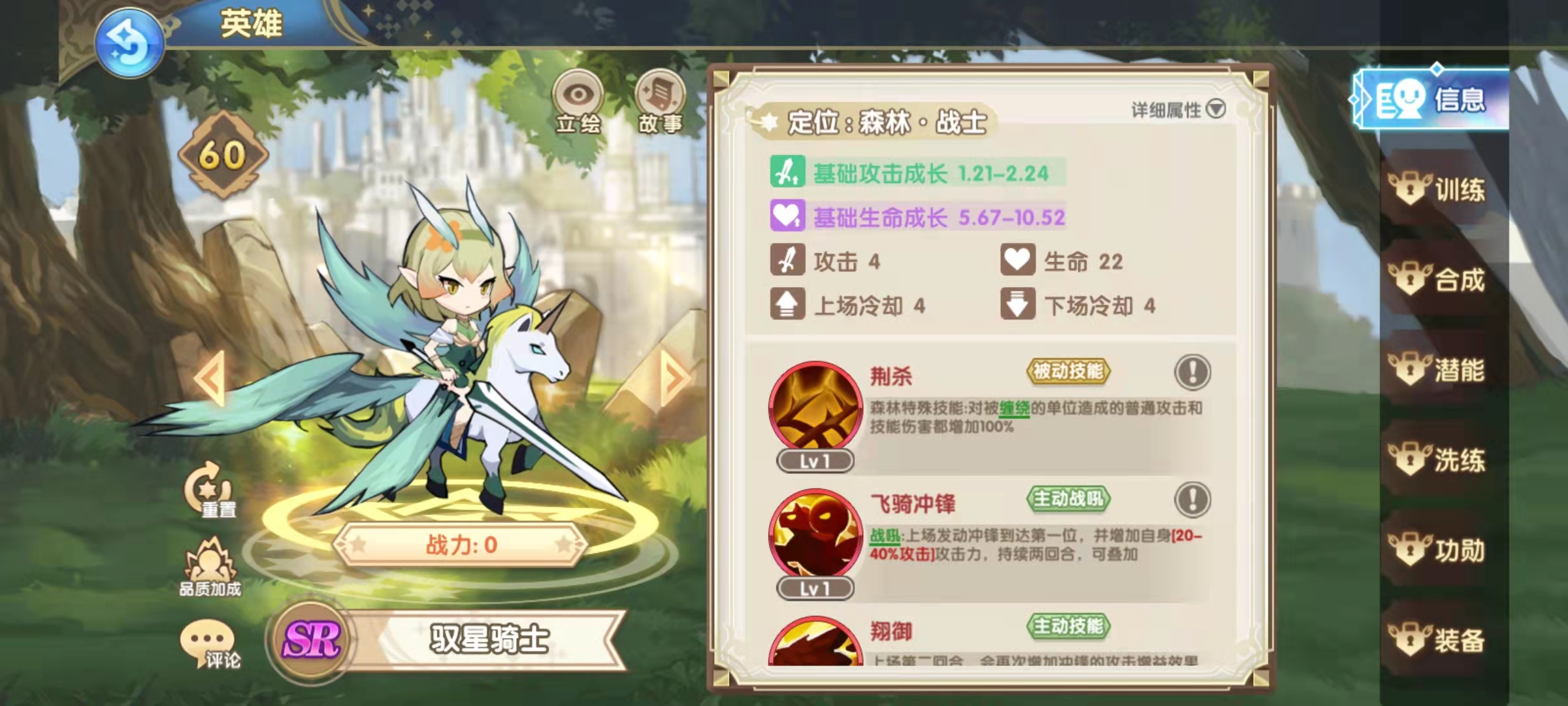Viewport: 1568px width, 706px height.
Task: Select the 荆杀 skill icon
Action: [815, 407]
